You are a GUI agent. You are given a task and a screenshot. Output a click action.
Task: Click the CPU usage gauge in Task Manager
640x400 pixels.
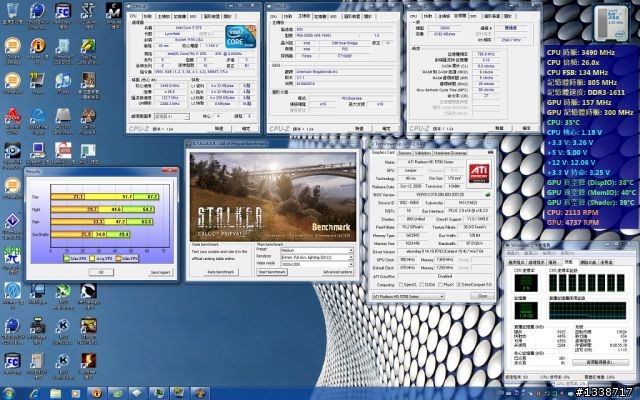[x=526, y=283]
